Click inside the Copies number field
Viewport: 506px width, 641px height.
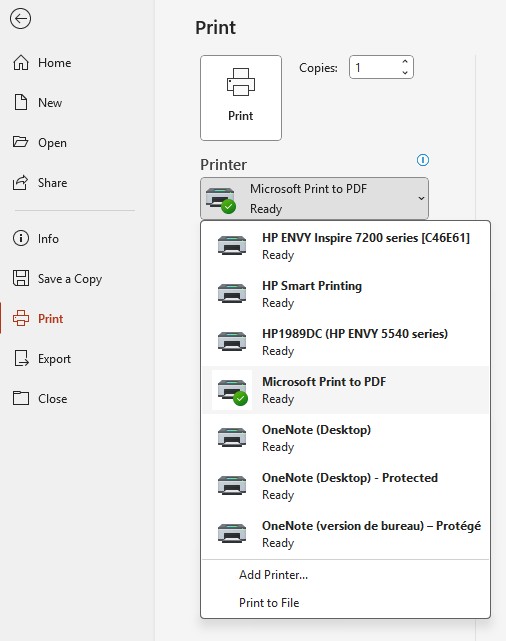coord(375,67)
